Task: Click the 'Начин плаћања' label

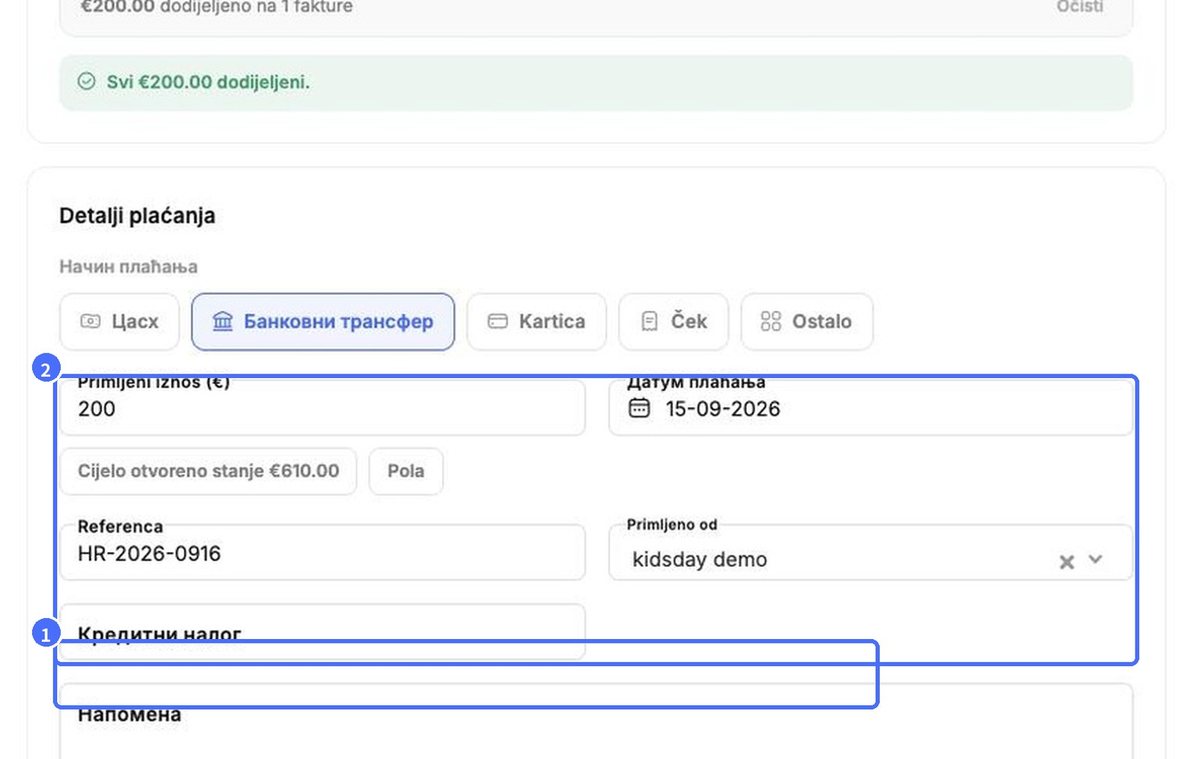Action: pyautogui.click(x=129, y=267)
